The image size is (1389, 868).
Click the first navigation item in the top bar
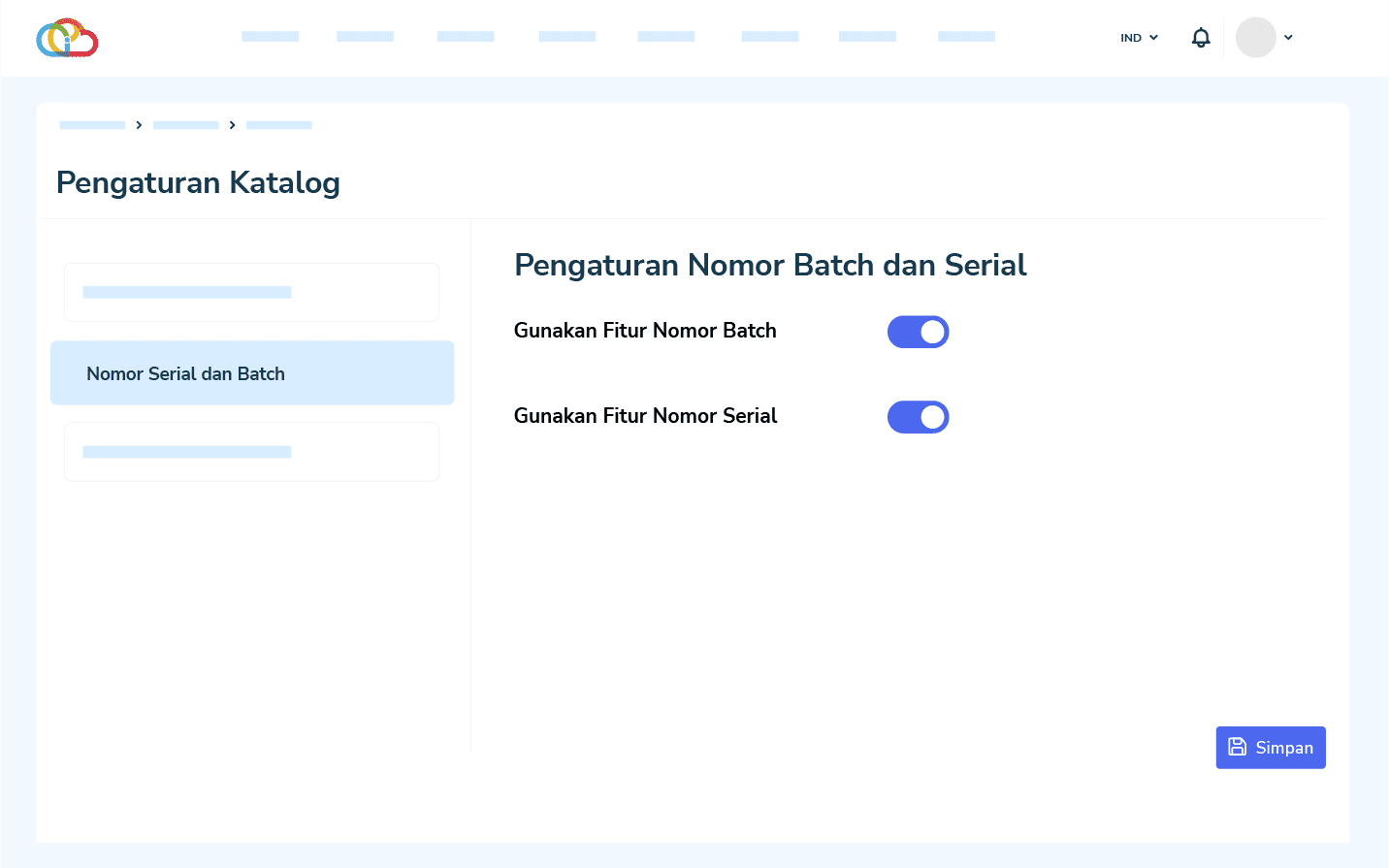[x=271, y=36]
